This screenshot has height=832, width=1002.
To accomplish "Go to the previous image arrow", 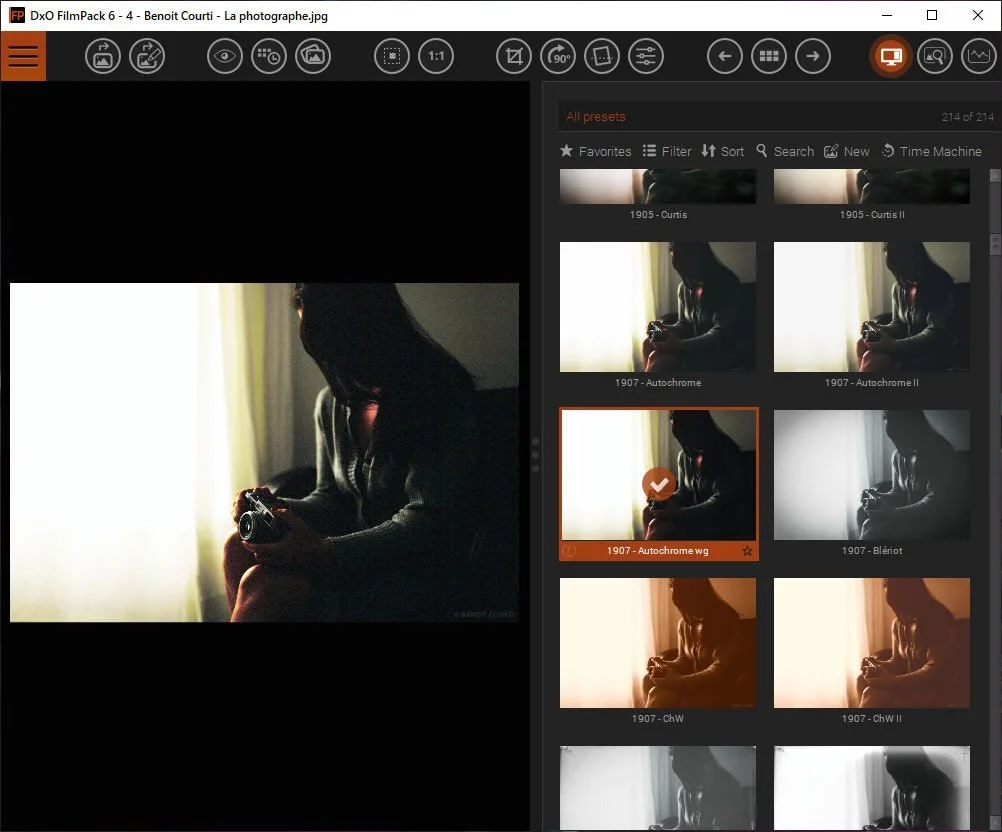I will (725, 56).
